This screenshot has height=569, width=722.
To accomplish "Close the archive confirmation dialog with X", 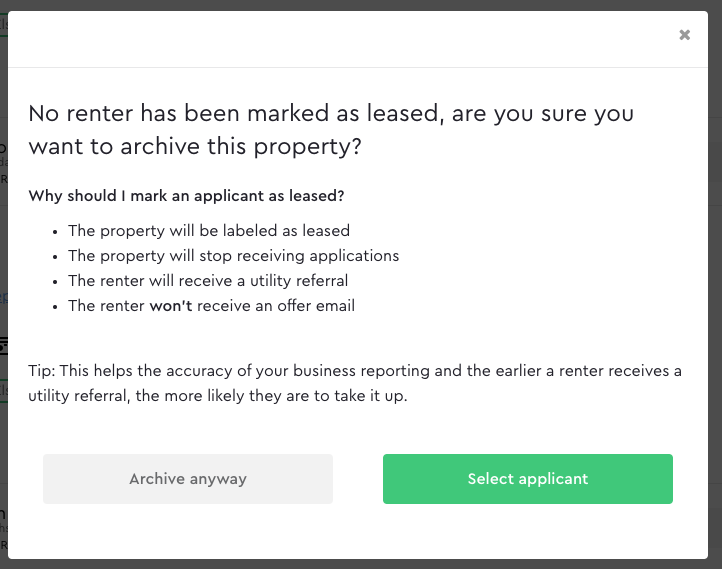I will (x=684, y=35).
